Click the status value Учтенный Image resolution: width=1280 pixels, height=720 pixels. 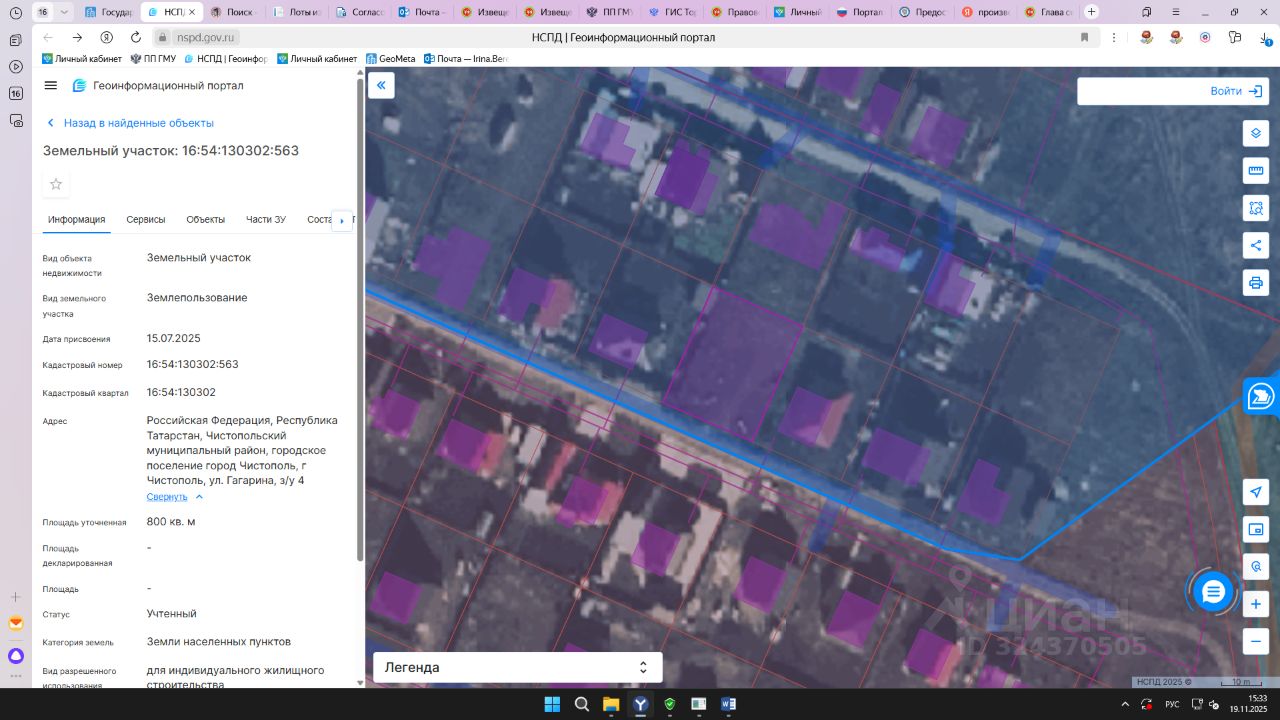click(172, 614)
